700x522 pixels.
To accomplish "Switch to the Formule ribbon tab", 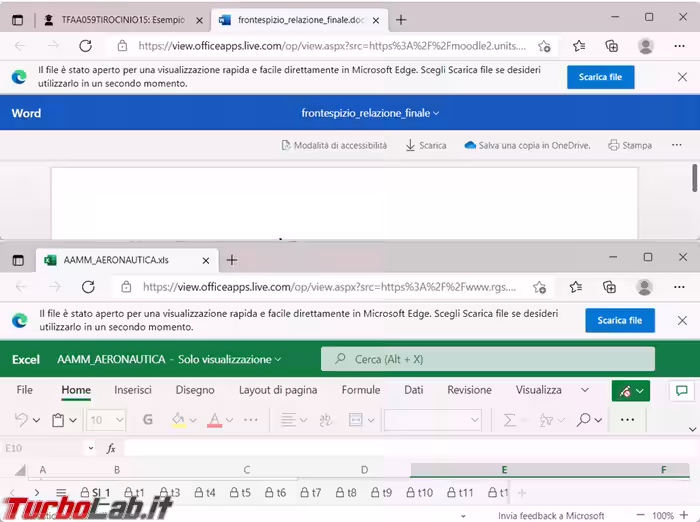I will 360,390.
